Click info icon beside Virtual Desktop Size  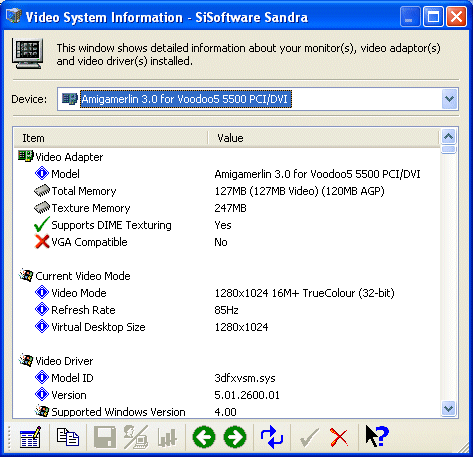pos(42,327)
